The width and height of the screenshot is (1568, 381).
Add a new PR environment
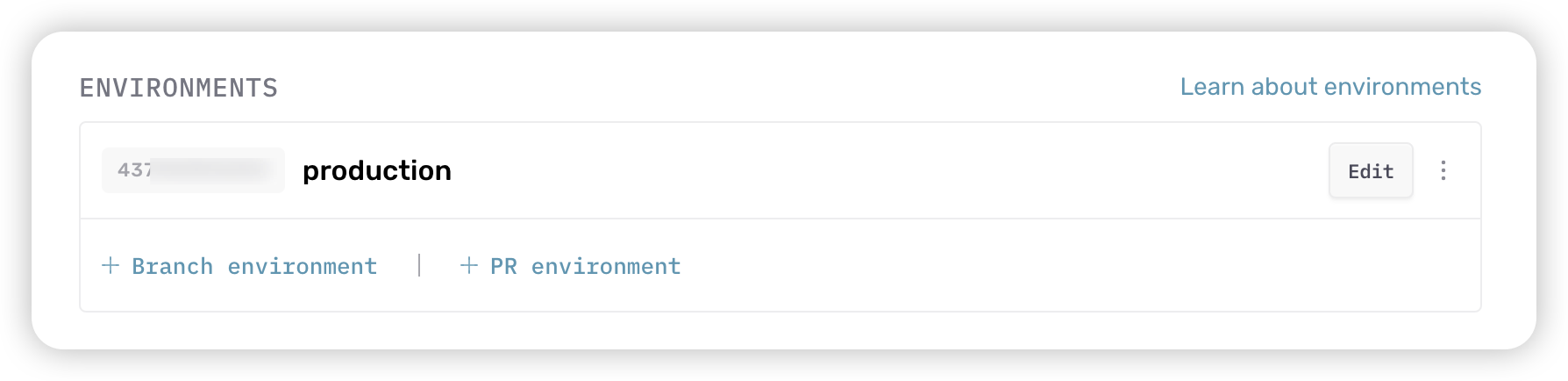pos(585,266)
